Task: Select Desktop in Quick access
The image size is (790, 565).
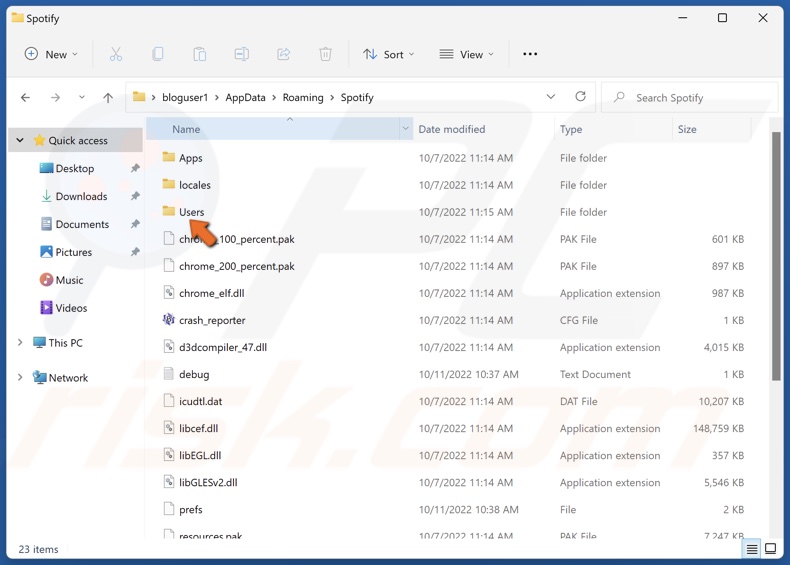Action: click(75, 168)
